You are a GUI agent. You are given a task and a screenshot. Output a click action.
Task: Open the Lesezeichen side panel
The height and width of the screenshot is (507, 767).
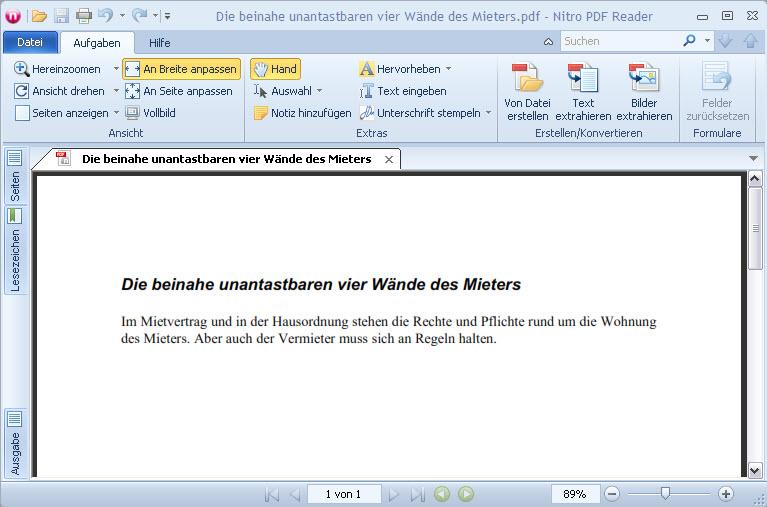[x=15, y=250]
